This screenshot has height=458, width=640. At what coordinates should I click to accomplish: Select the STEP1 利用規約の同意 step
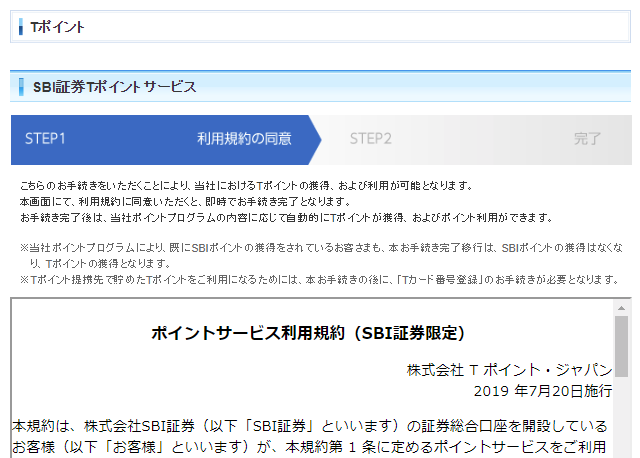(x=166, y=140)
